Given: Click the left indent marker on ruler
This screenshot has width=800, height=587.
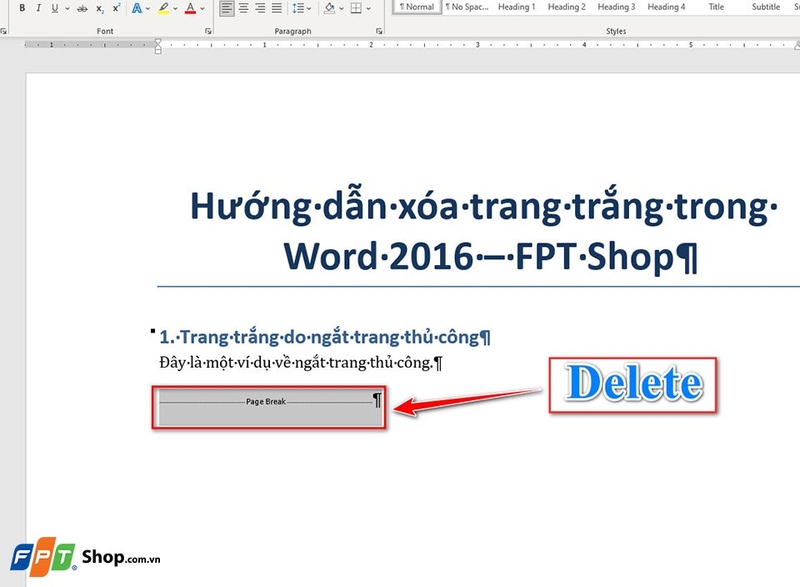Looking at the screenshot, I should (x=158, y=46).
